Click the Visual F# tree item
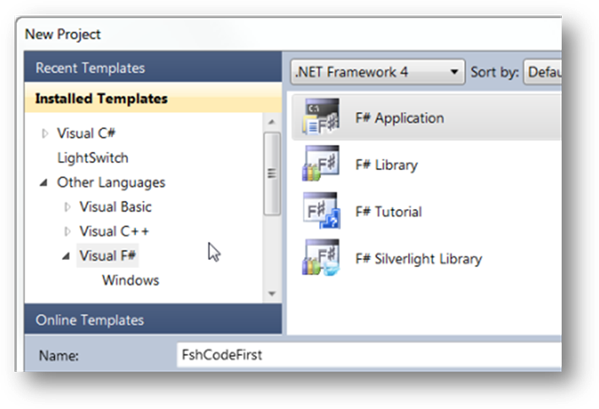Image resolution: width=599 pixels, height=409 pixels. [107, 255]
